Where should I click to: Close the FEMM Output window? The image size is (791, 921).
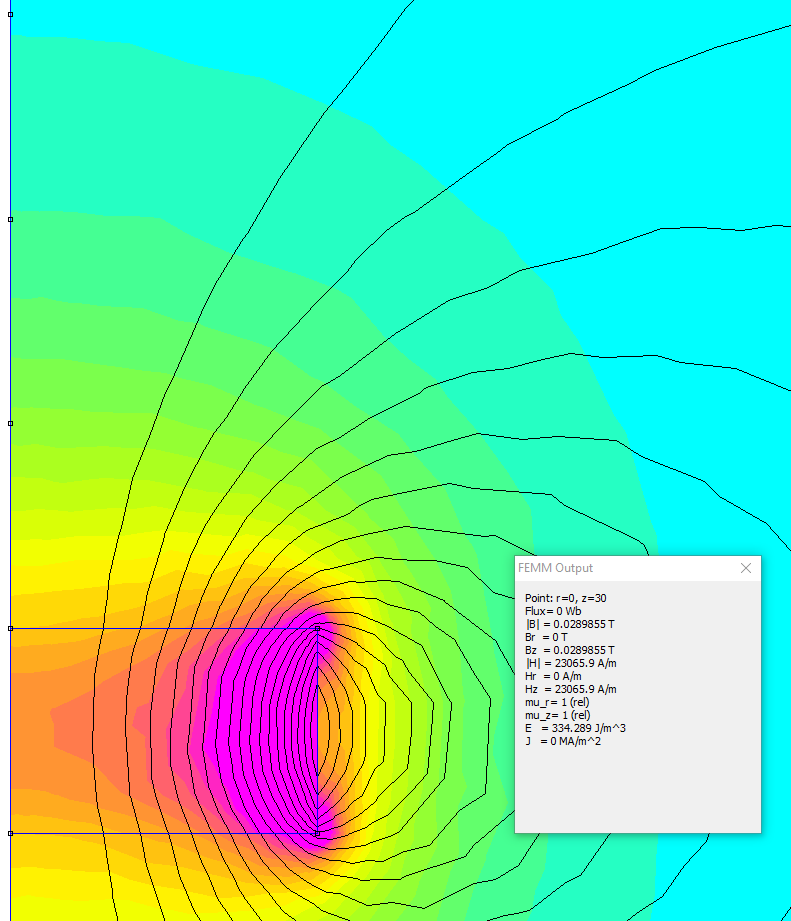coord(746,568)
